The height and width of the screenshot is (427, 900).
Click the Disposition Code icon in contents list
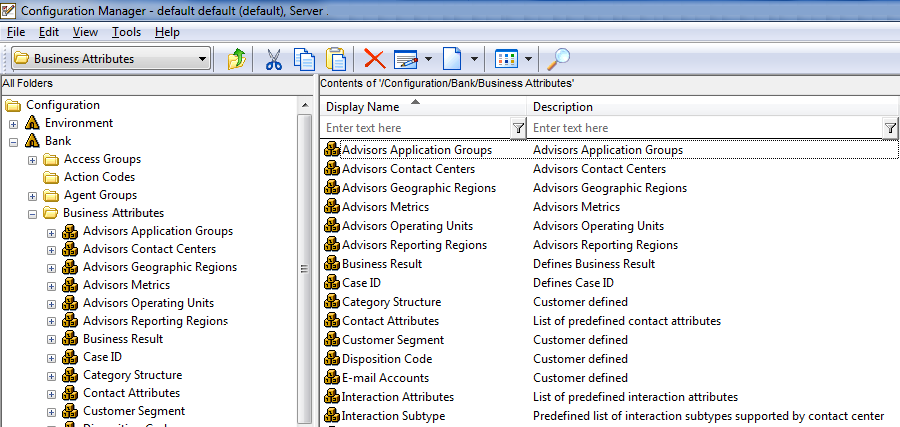pyautogui.click(x=332, y=359)
